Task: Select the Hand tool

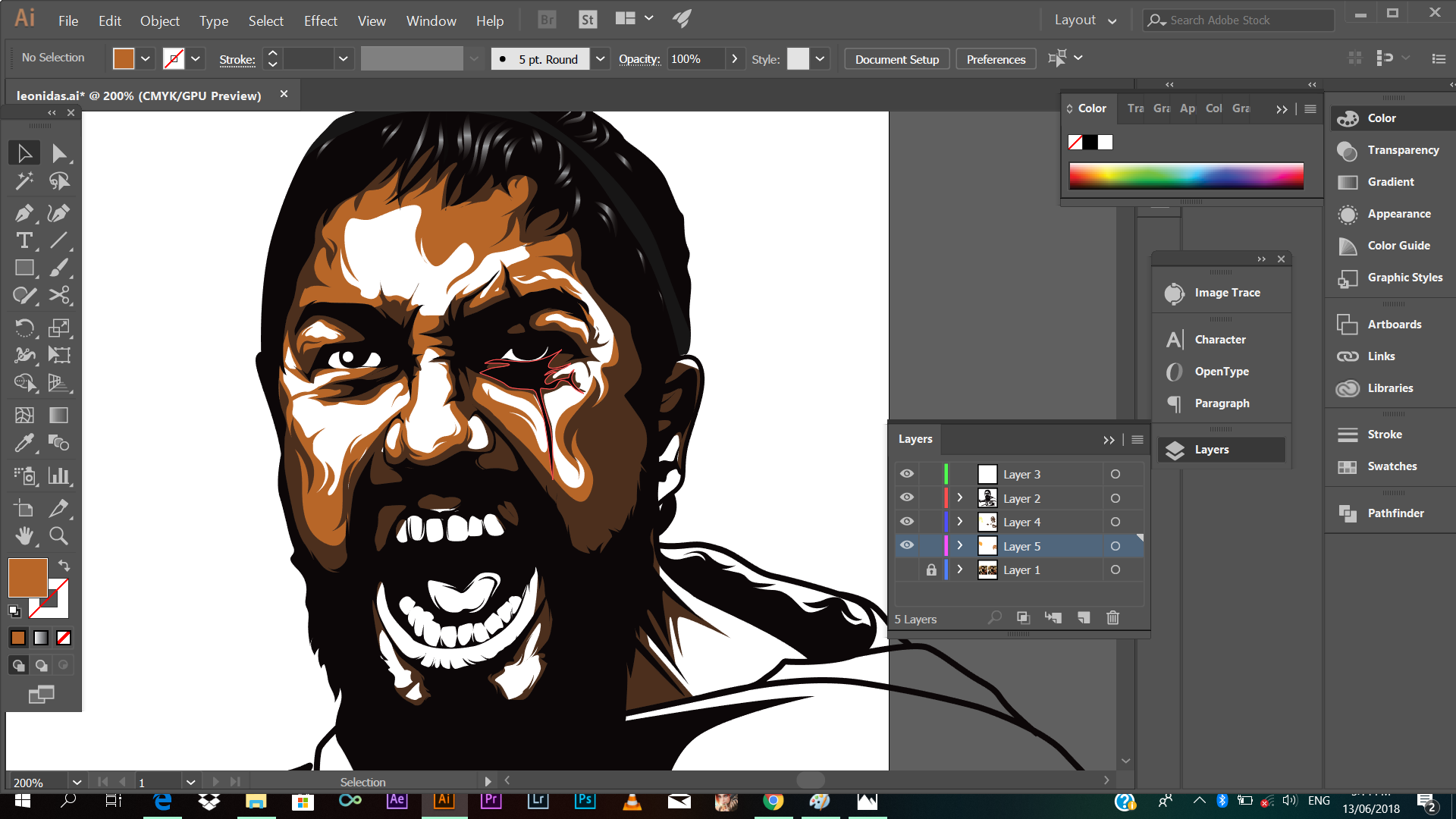Action: 24,536
